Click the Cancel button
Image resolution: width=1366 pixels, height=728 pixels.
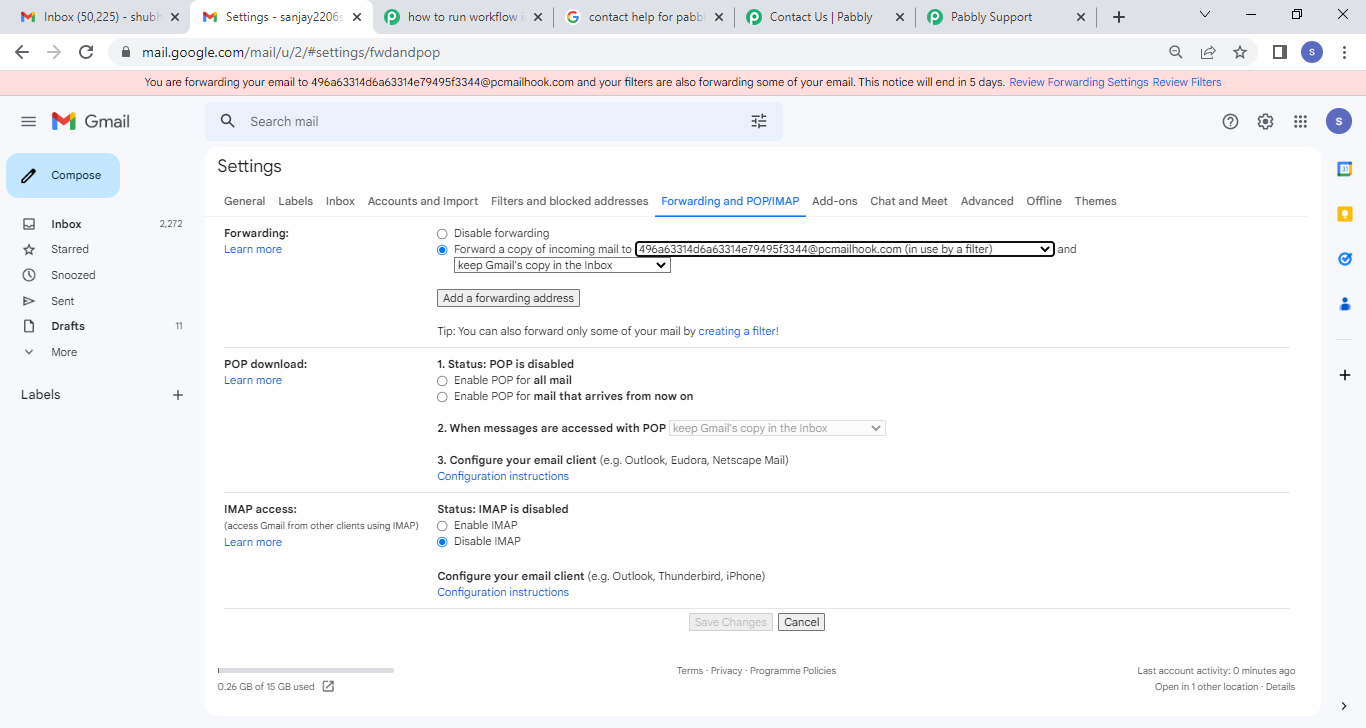tap(802, 622)
